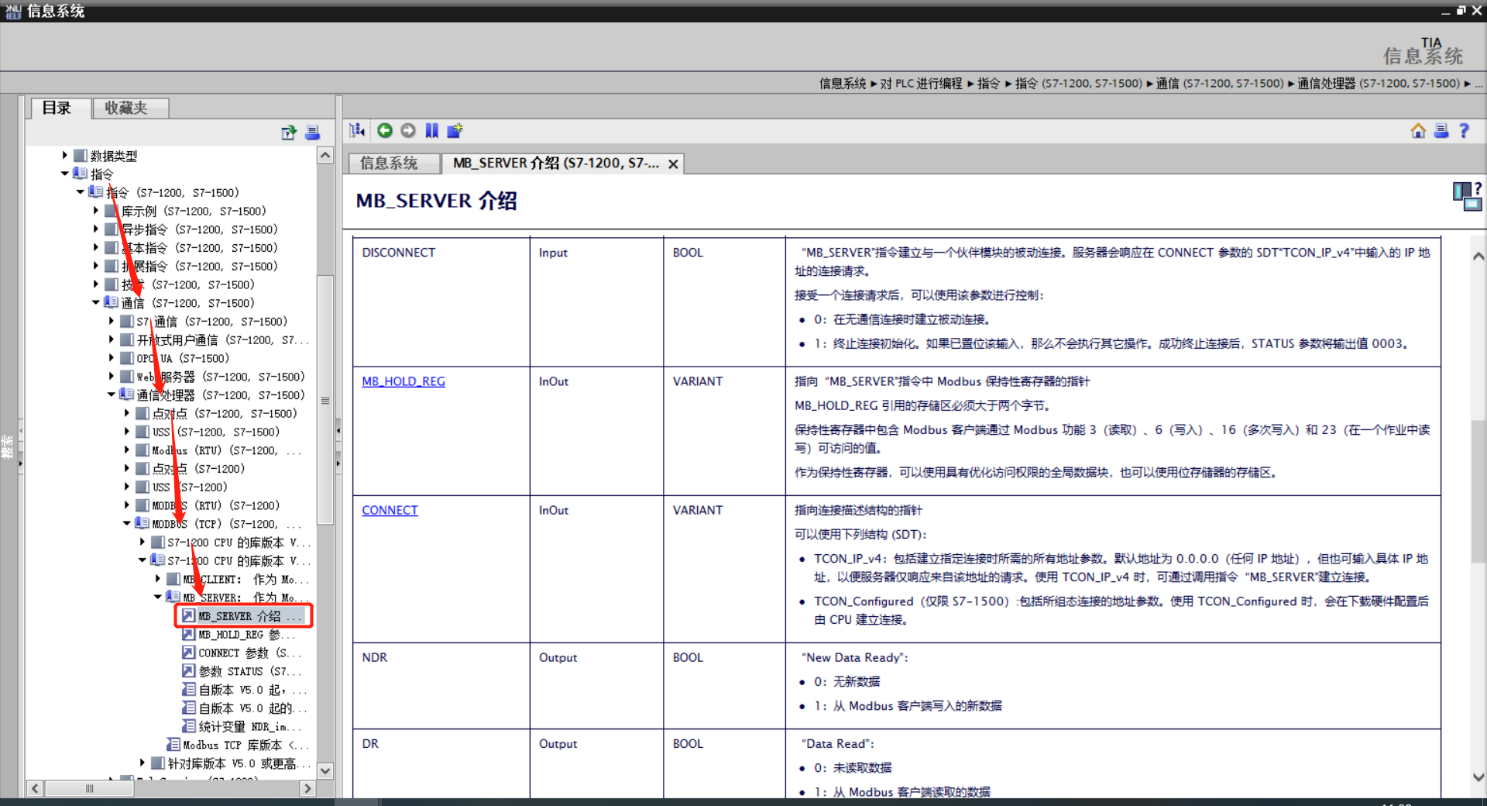Viewport: 1487px width, 806px height.
Task: Collapse the 通信 (S7-1200, S7-1500) node
Action: (96, 303)
